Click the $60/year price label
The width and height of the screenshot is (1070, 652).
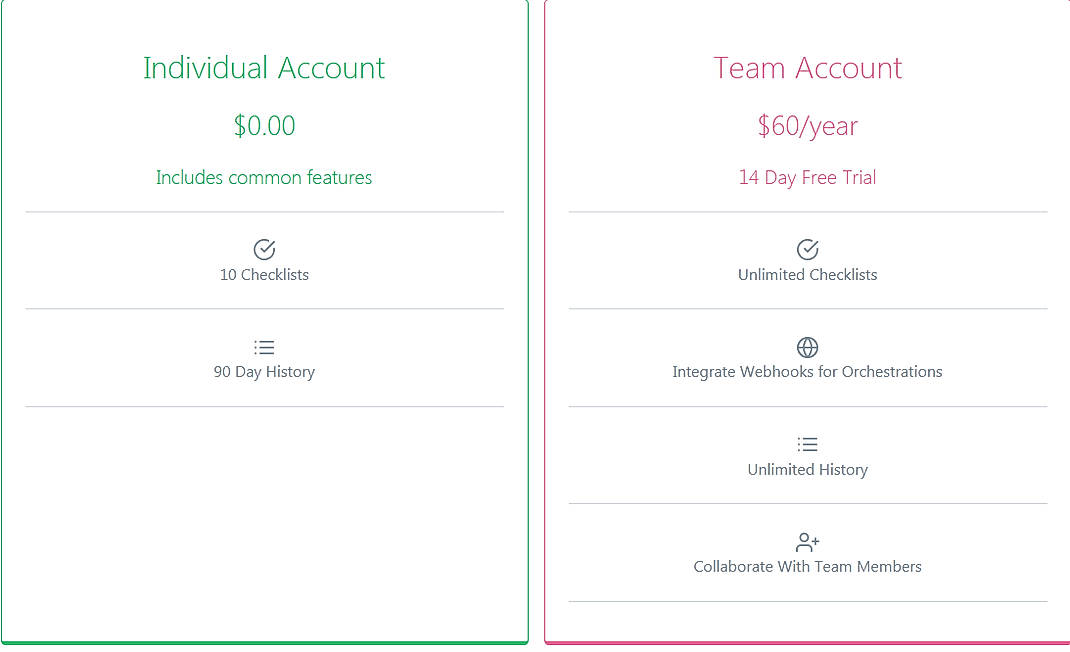point(807,126)
